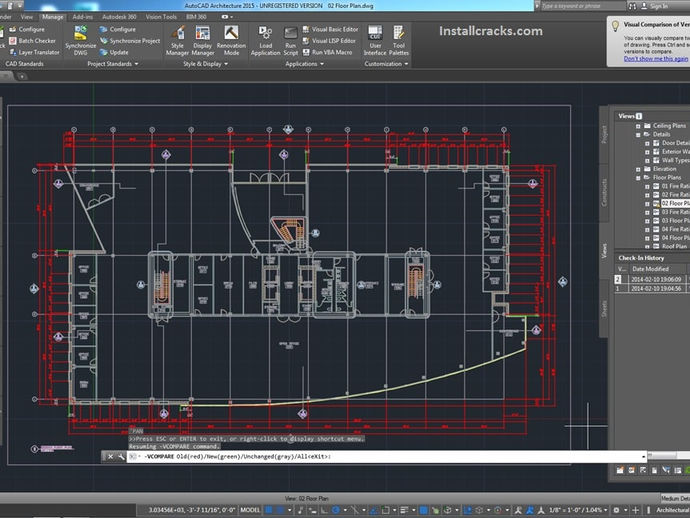Open the Tool Palettes icon
The height and width of the screenshot is (518, 690).
point(399,40)
